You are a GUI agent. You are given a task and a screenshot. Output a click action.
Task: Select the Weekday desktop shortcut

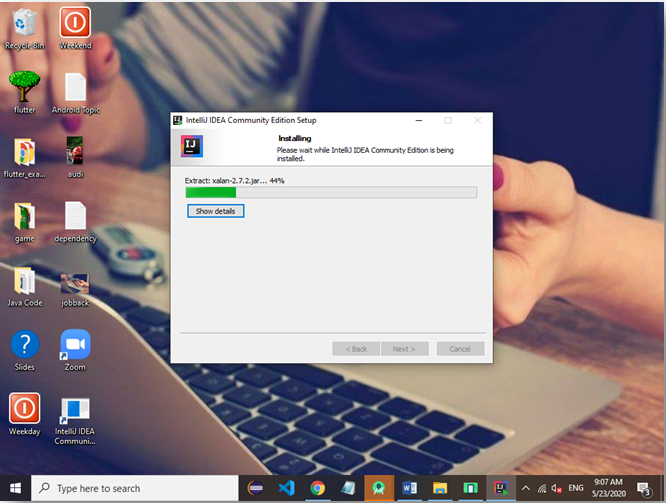[25, 414]
